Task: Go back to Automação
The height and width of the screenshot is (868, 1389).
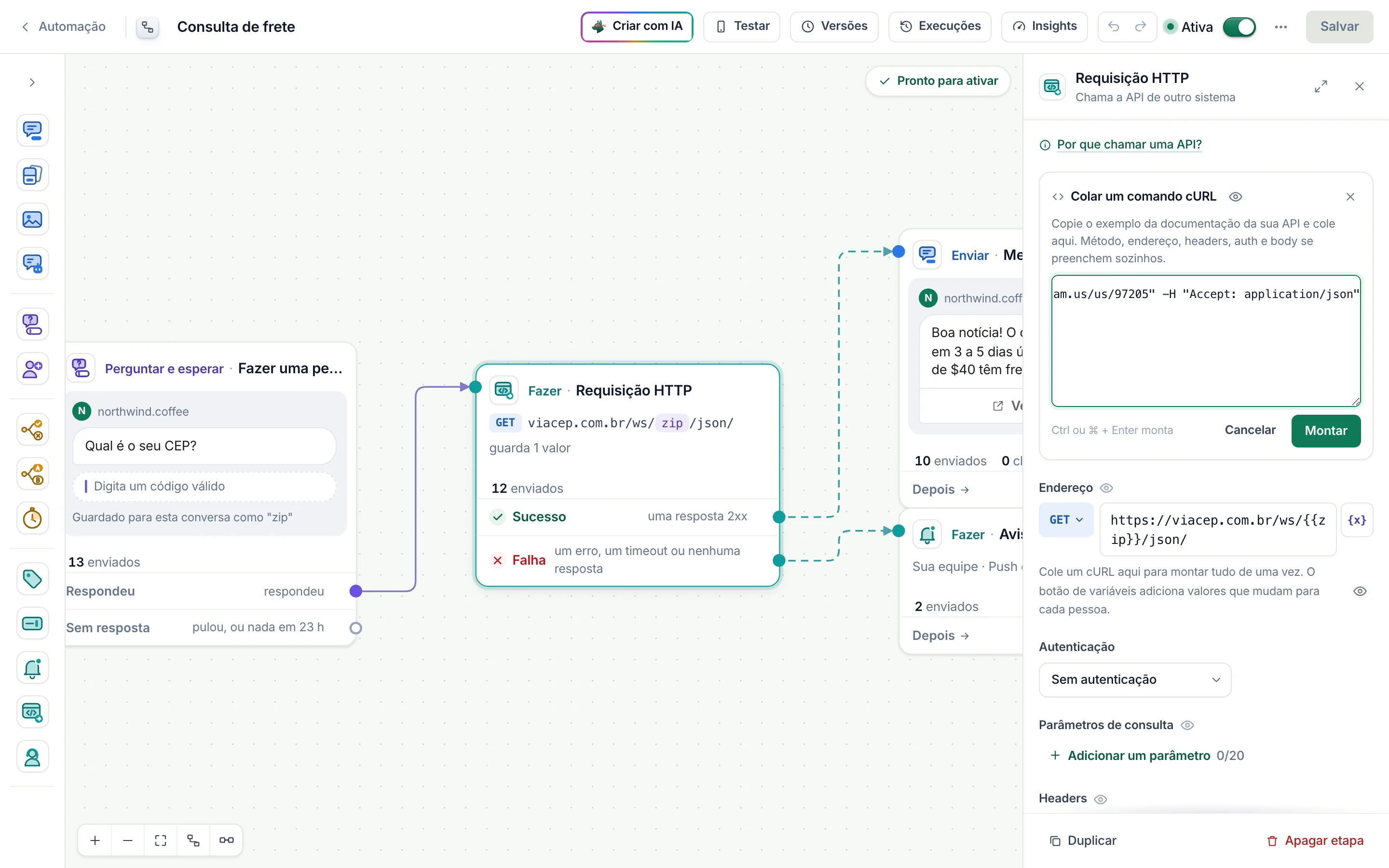Action: pyautogui.click(x=64, y=27)
